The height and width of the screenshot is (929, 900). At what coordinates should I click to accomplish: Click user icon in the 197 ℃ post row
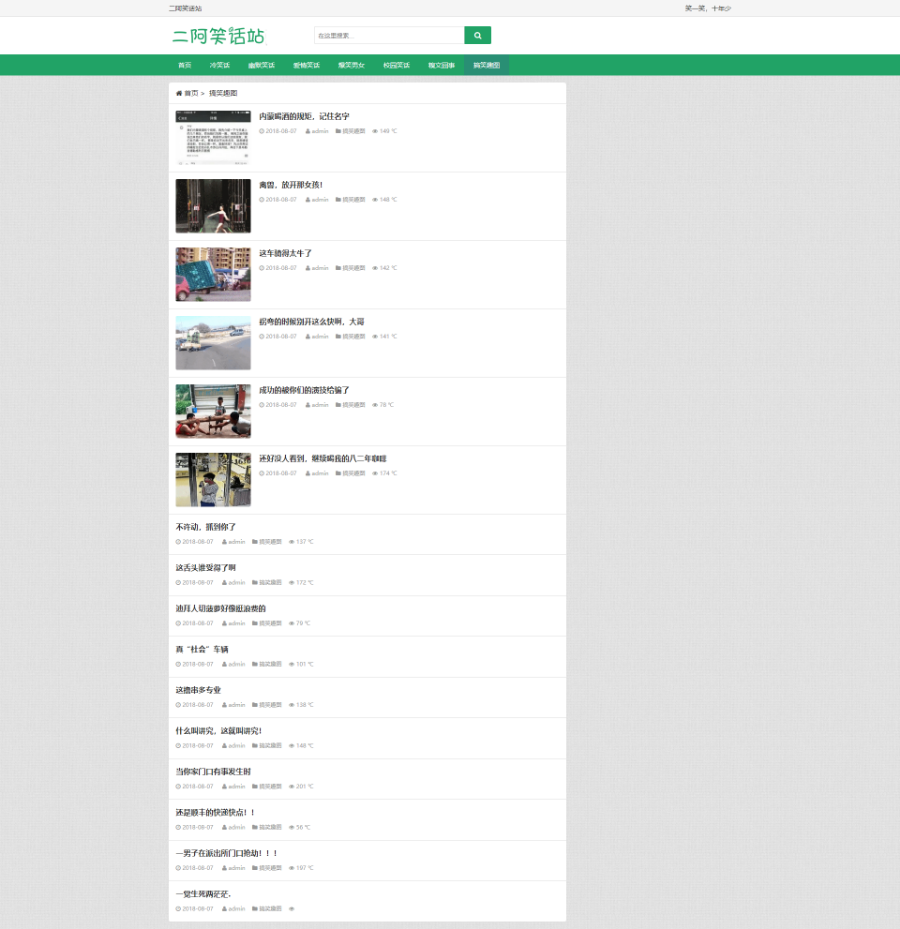[x=225, y=869]
